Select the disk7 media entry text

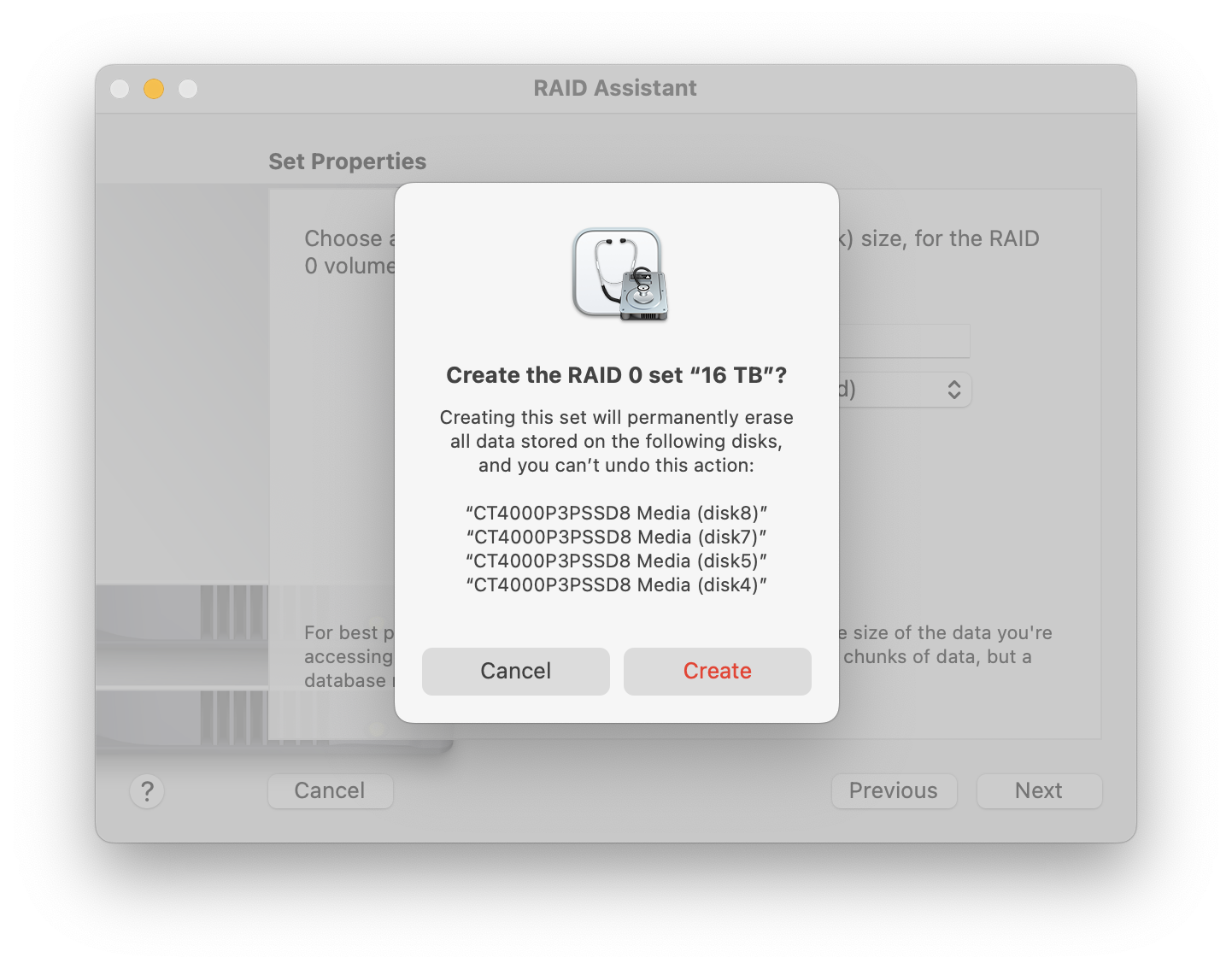tap(617, 537)
